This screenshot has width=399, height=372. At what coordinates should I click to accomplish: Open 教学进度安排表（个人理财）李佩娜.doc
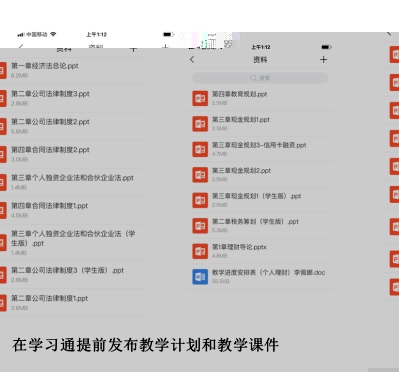click(269, 273)
